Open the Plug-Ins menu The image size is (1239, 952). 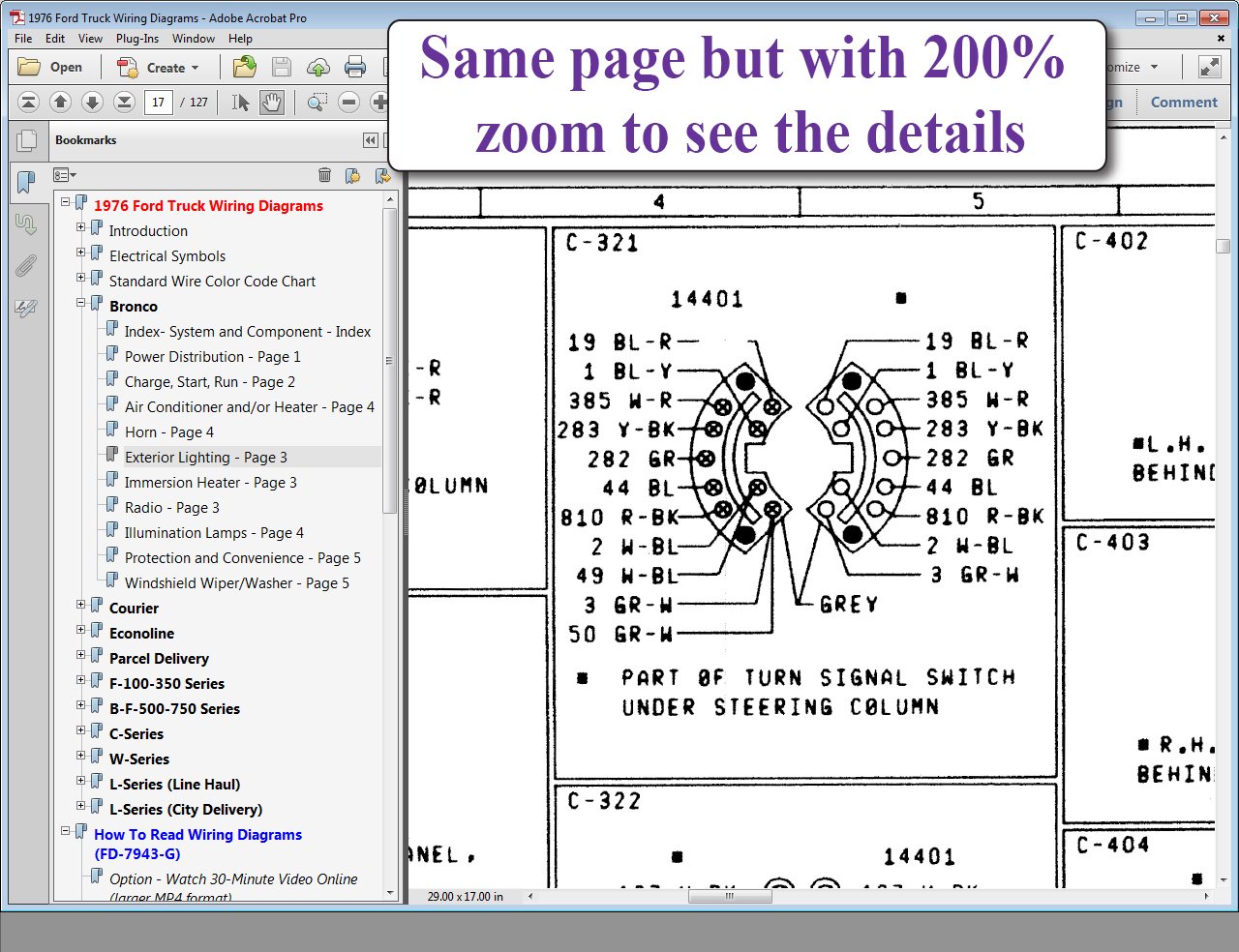point(137,39)
